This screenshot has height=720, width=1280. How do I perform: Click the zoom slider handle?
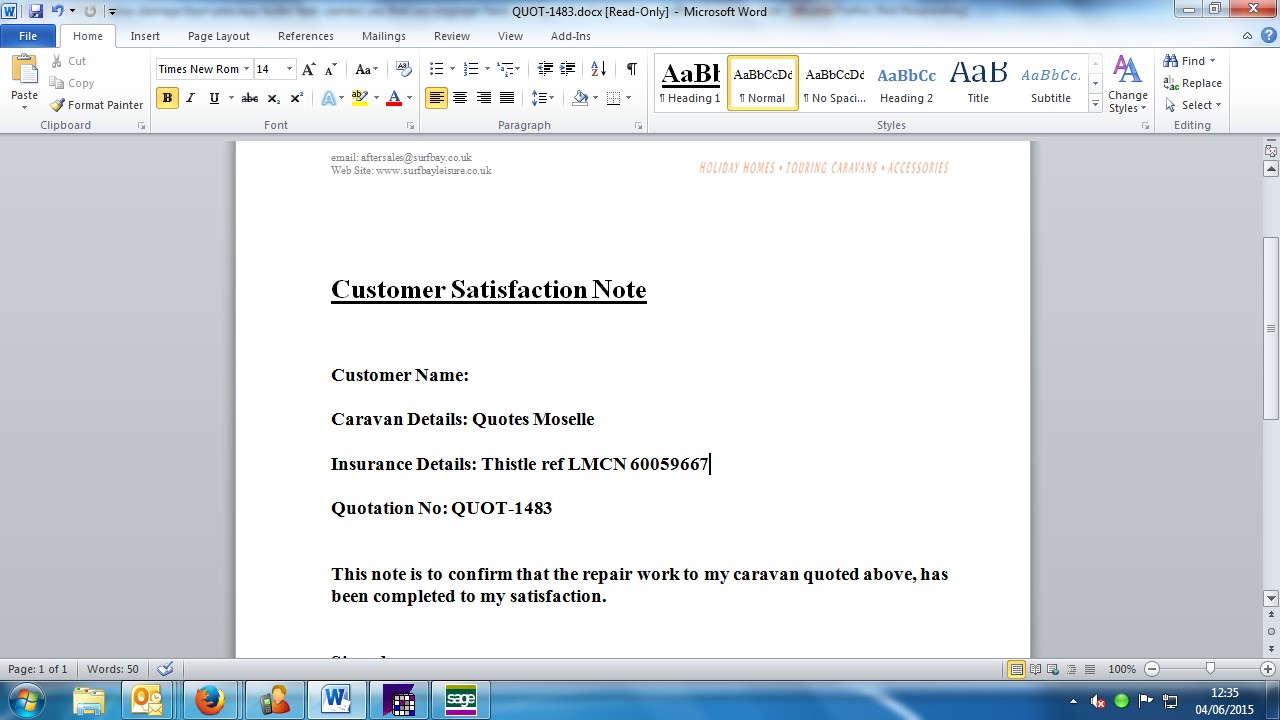coord(1210,669)
